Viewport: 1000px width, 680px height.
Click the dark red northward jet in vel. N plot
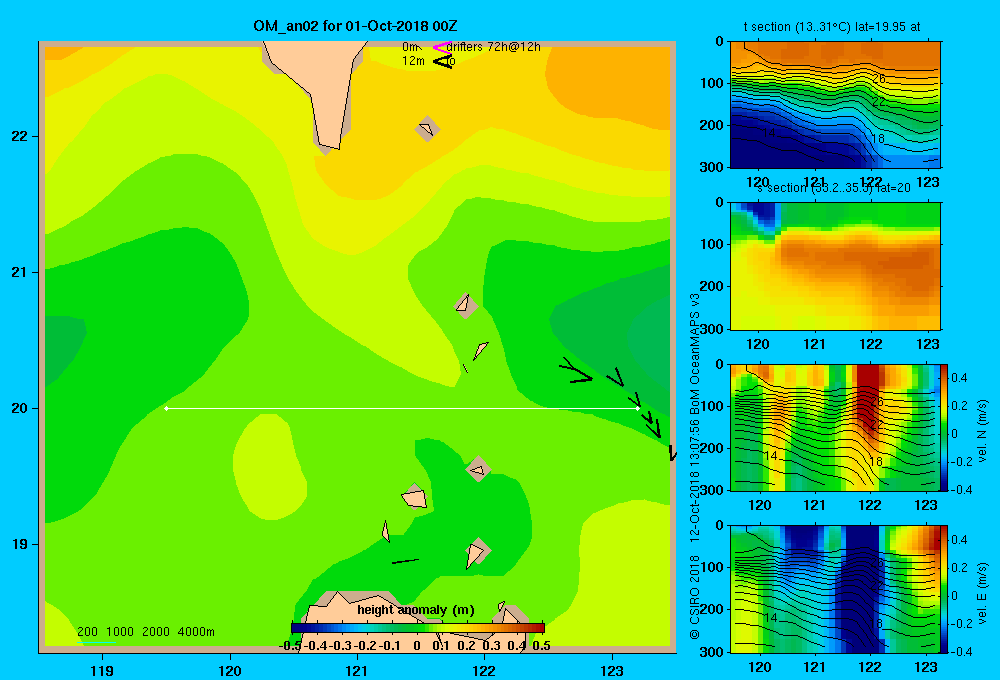click(867, 395)
